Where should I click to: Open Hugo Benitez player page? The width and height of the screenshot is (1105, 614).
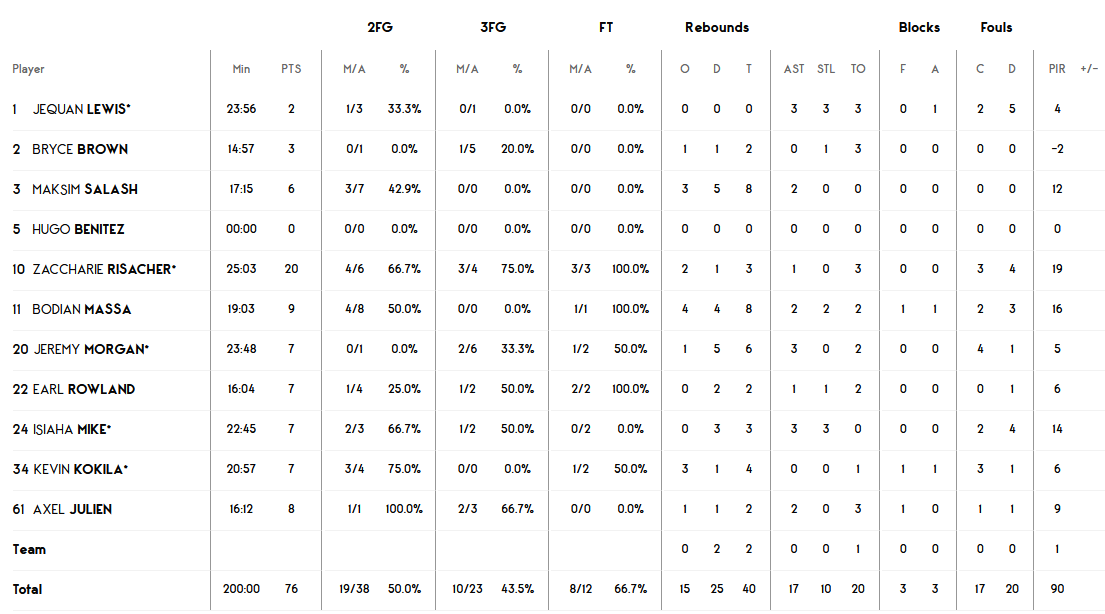click(x=78, y=229)
